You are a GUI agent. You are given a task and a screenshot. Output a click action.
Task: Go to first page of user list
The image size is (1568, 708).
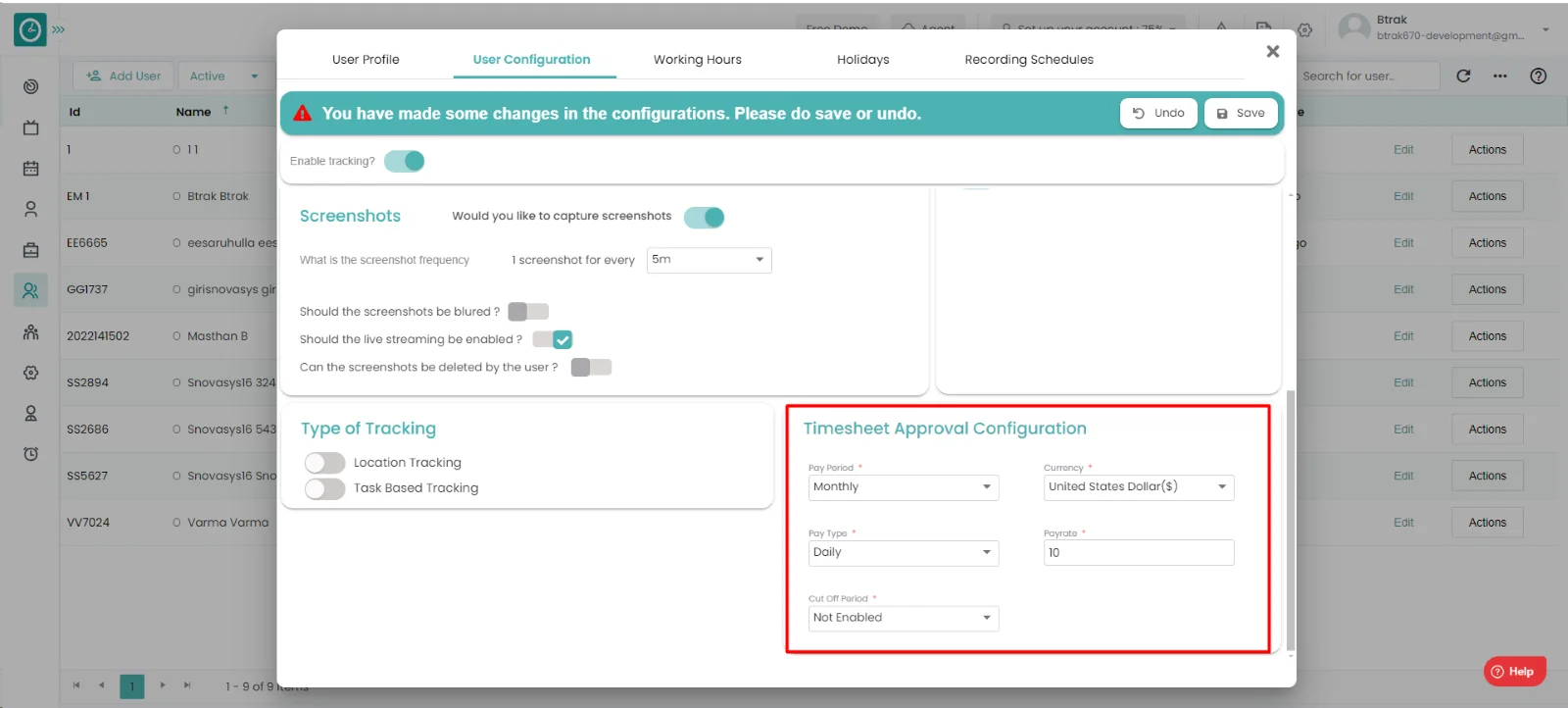pos(76,685)
